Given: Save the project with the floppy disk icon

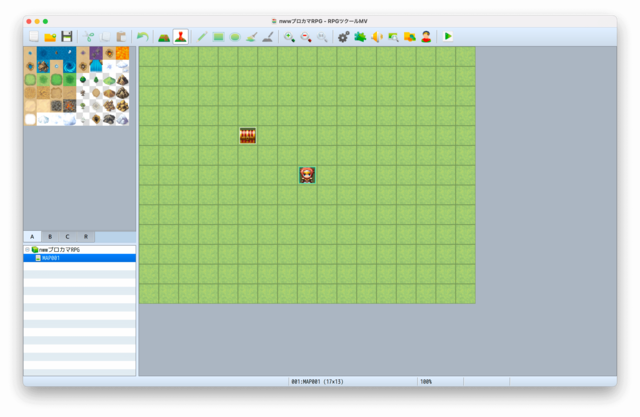Looking at the screenshot, I should click(x=67, y=37).
